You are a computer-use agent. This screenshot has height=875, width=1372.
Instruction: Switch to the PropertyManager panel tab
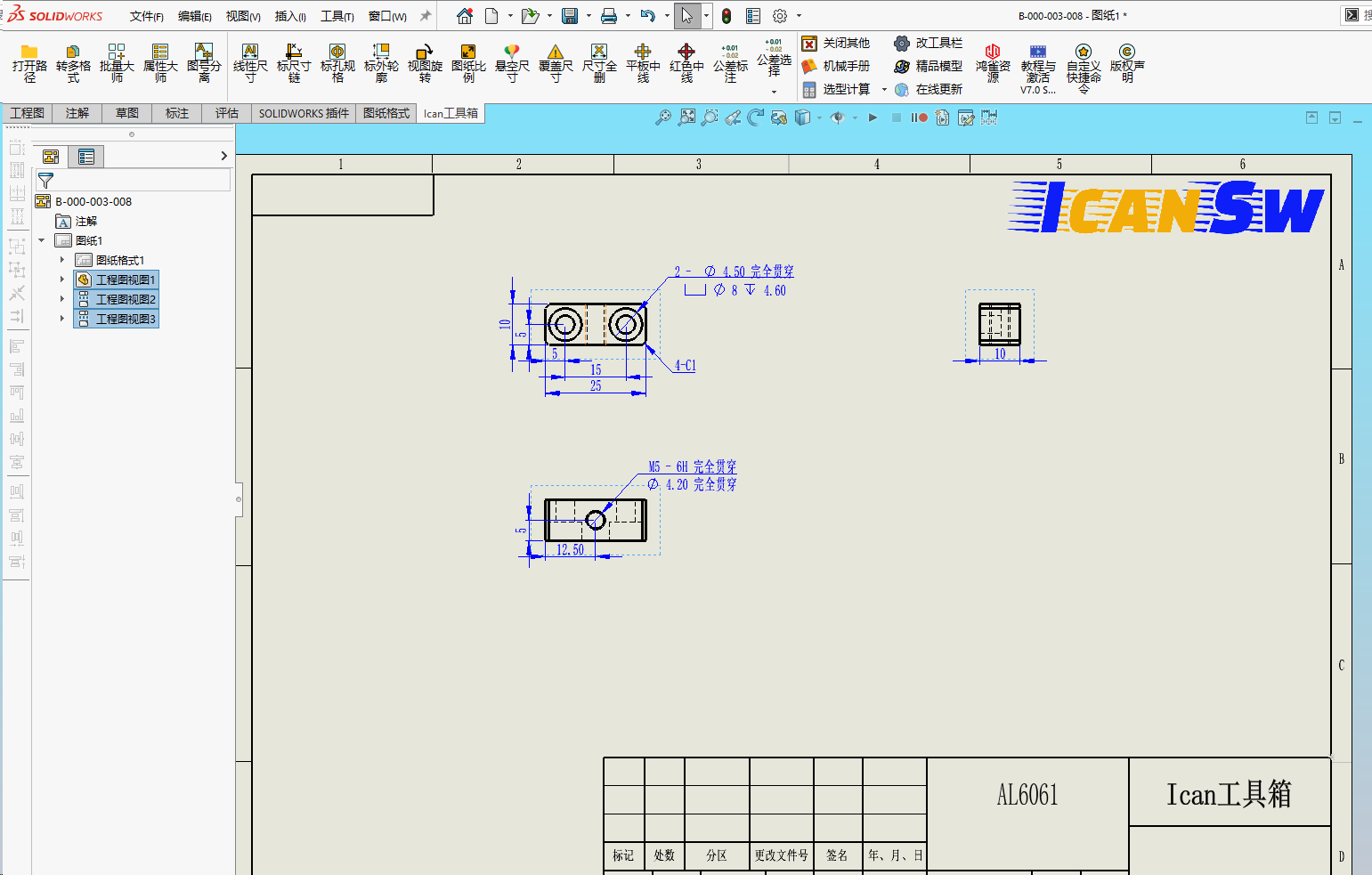click(86, 157)
